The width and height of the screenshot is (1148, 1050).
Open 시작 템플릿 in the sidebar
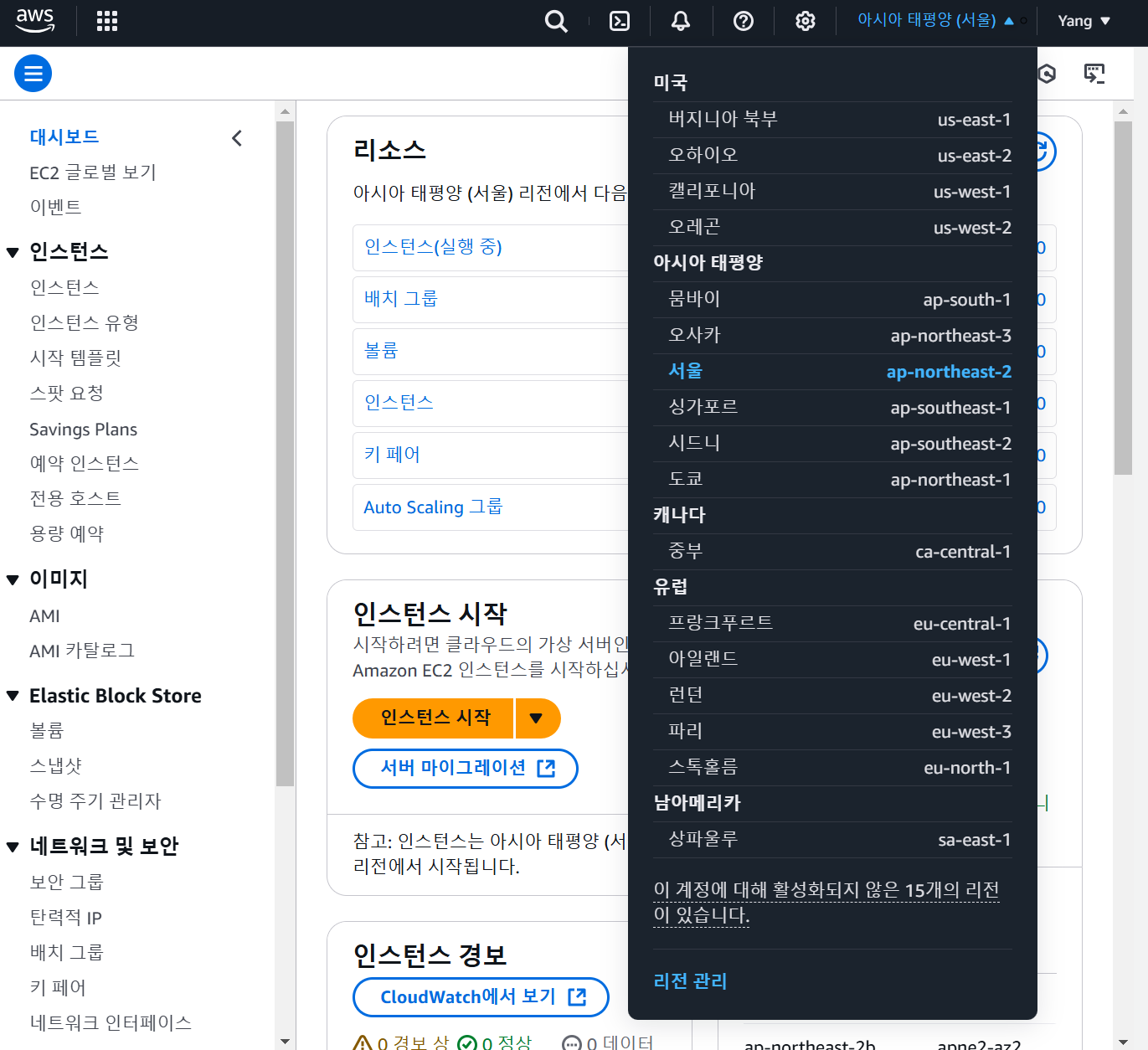click(x=75, y=358)
